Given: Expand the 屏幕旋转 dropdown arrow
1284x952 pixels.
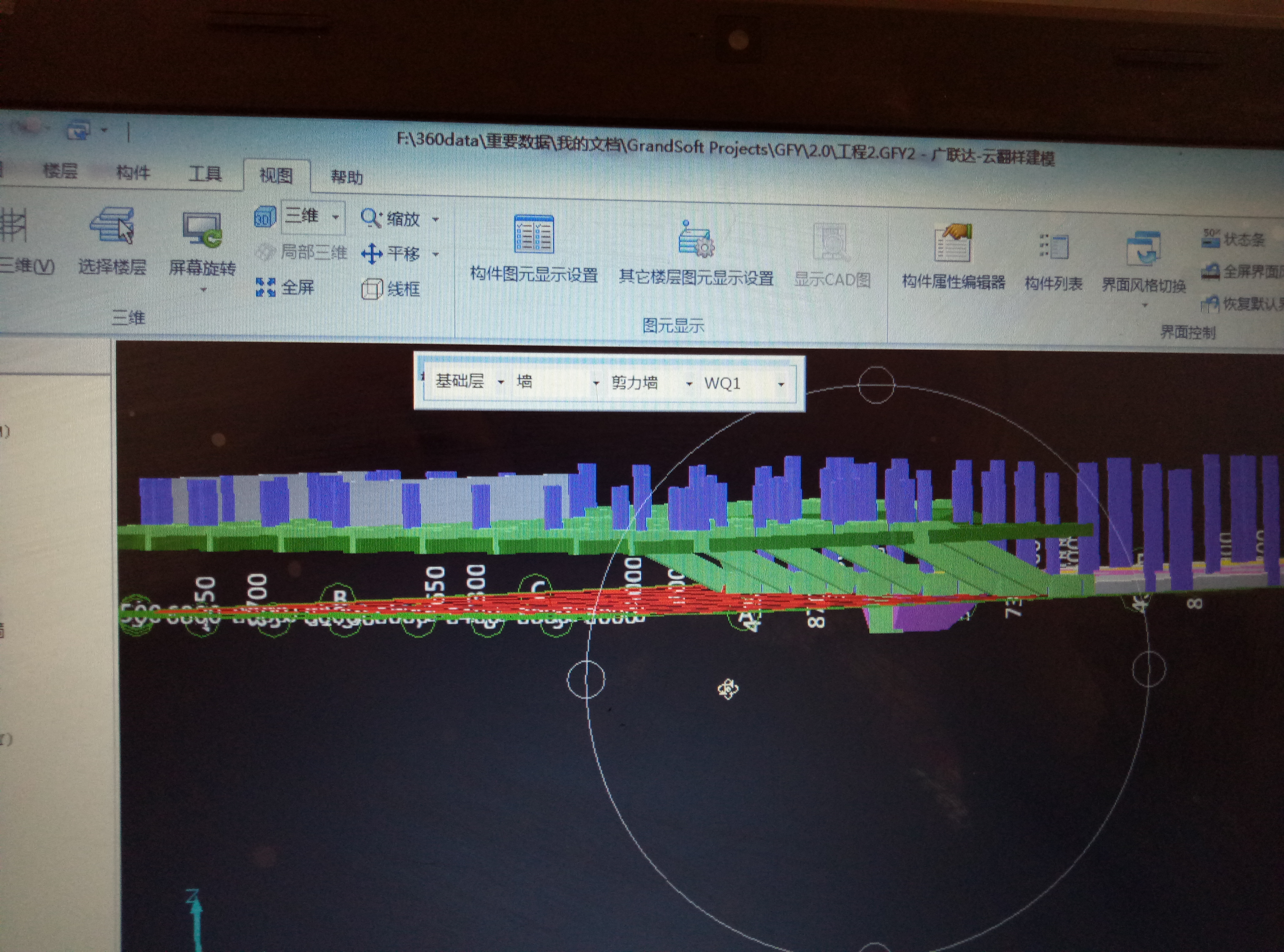Looking at the screenshot, I should coord(203,290).
